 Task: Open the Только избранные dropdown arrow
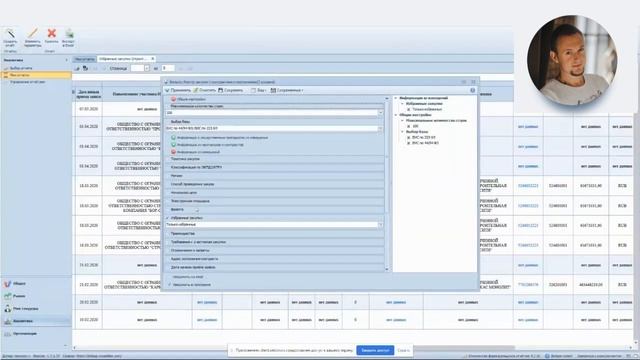(380, 225)
